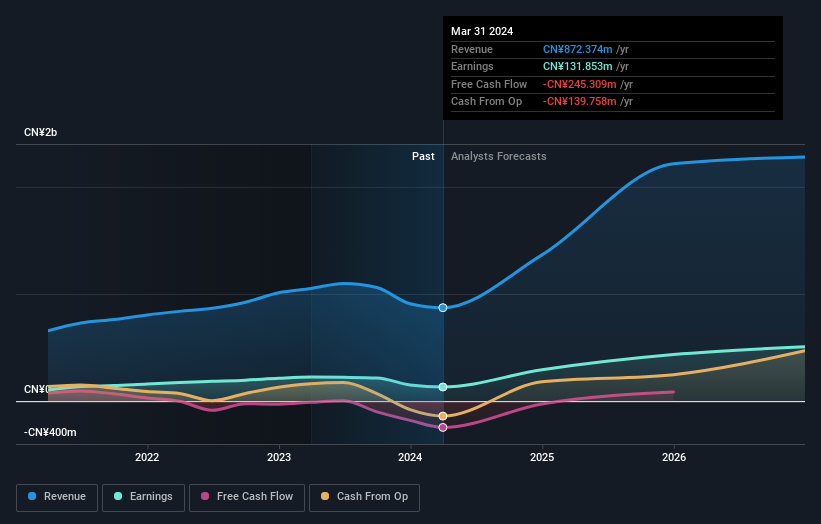Click the Earnings row label in tooltip

472,66
